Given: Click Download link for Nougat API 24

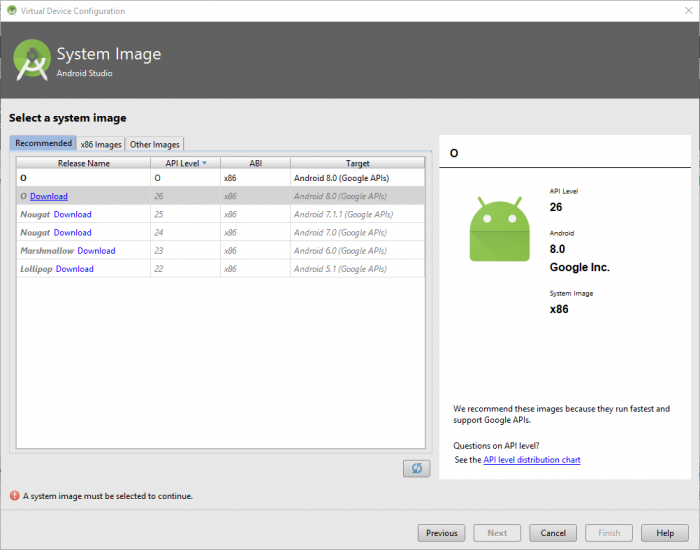Looking at the screenshot, I should (72, 233).
